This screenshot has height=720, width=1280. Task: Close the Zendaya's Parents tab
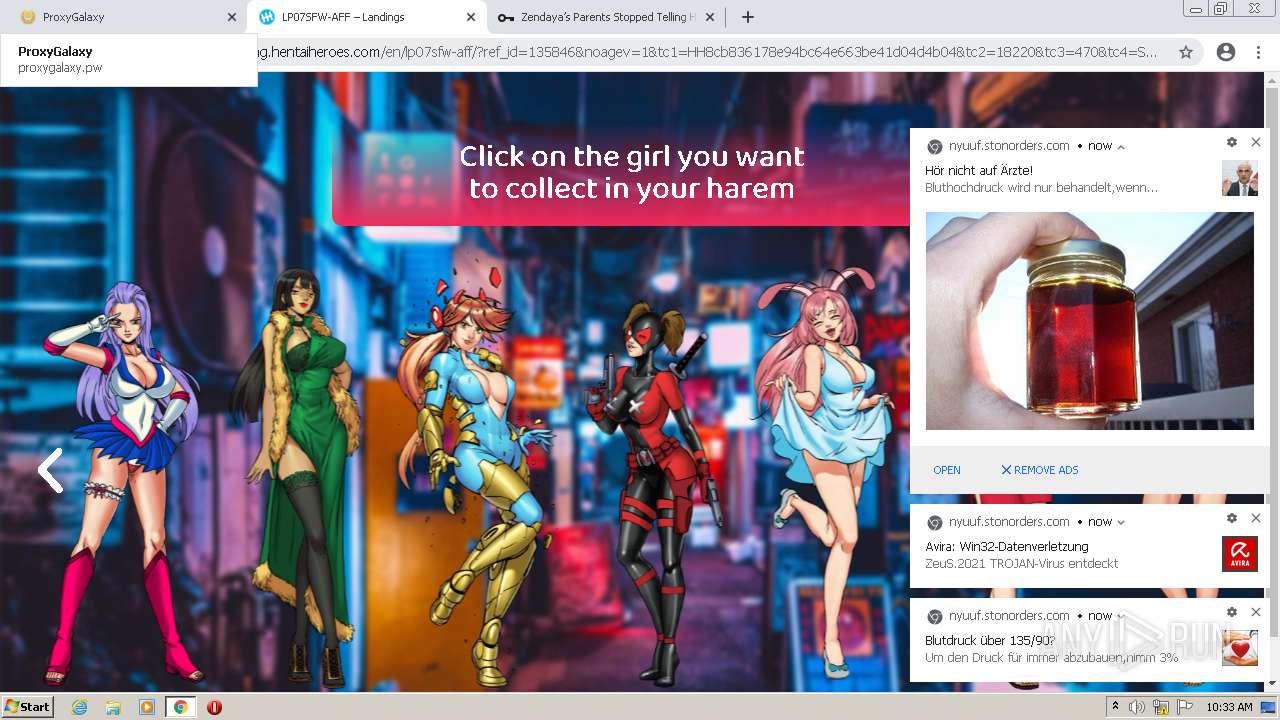[710, 17]
